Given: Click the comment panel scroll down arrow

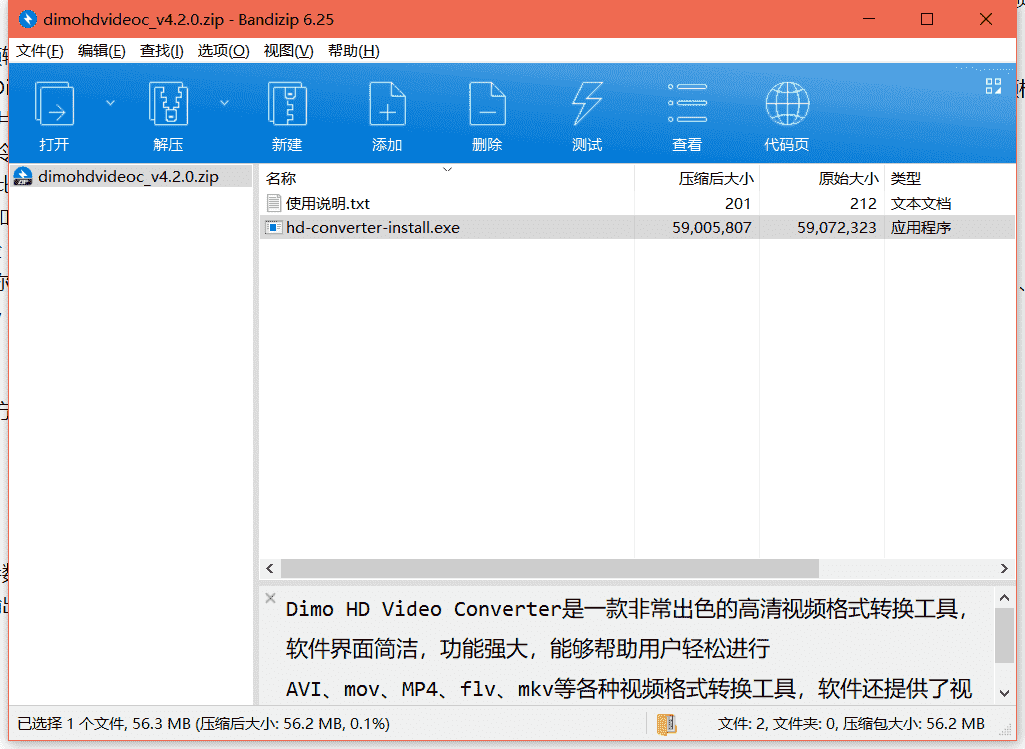Looking at the screenshot, I should 1005,693.
